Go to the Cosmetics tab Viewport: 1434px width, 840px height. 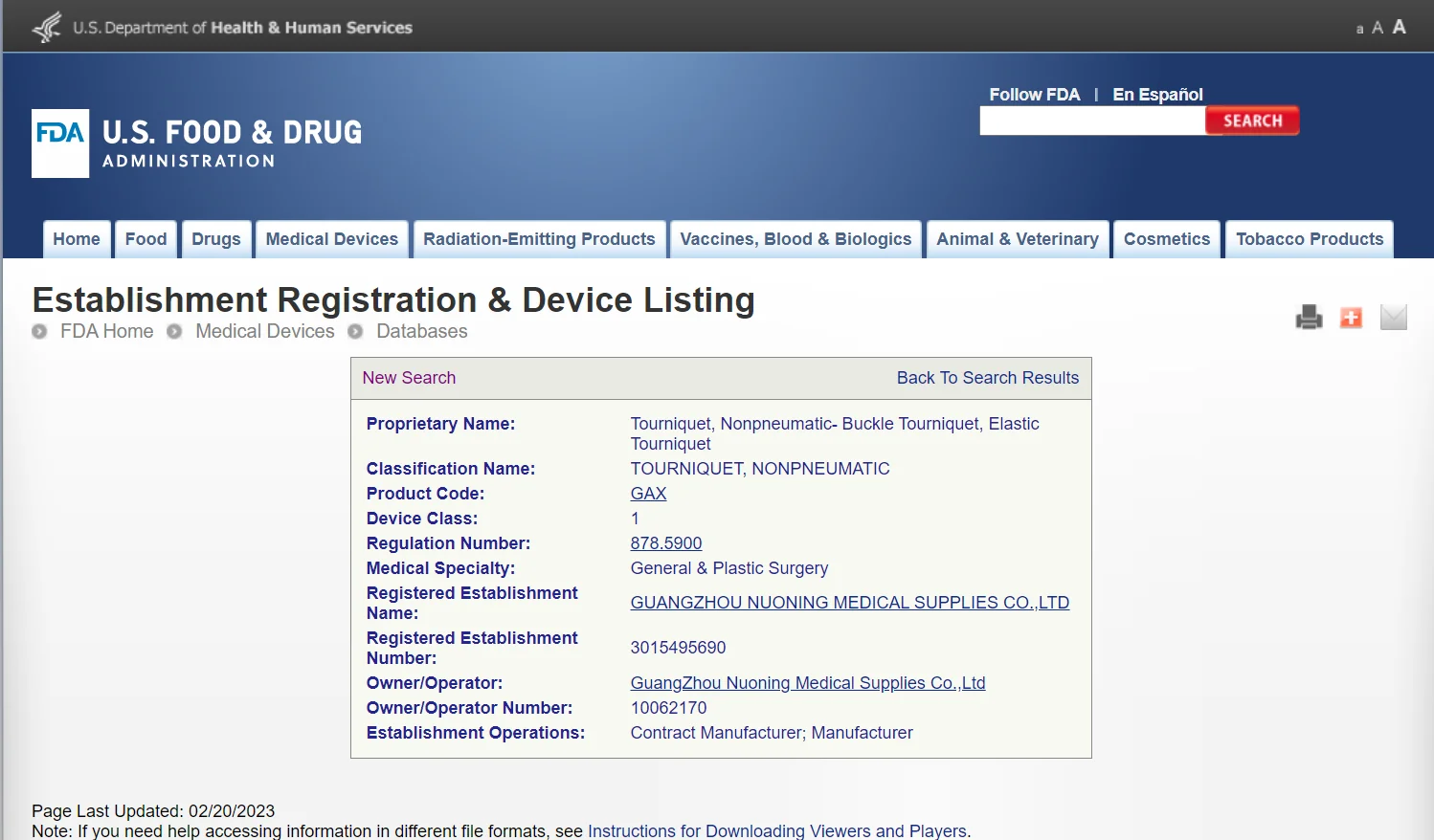pyautogui.click(x=1167, y=239)
